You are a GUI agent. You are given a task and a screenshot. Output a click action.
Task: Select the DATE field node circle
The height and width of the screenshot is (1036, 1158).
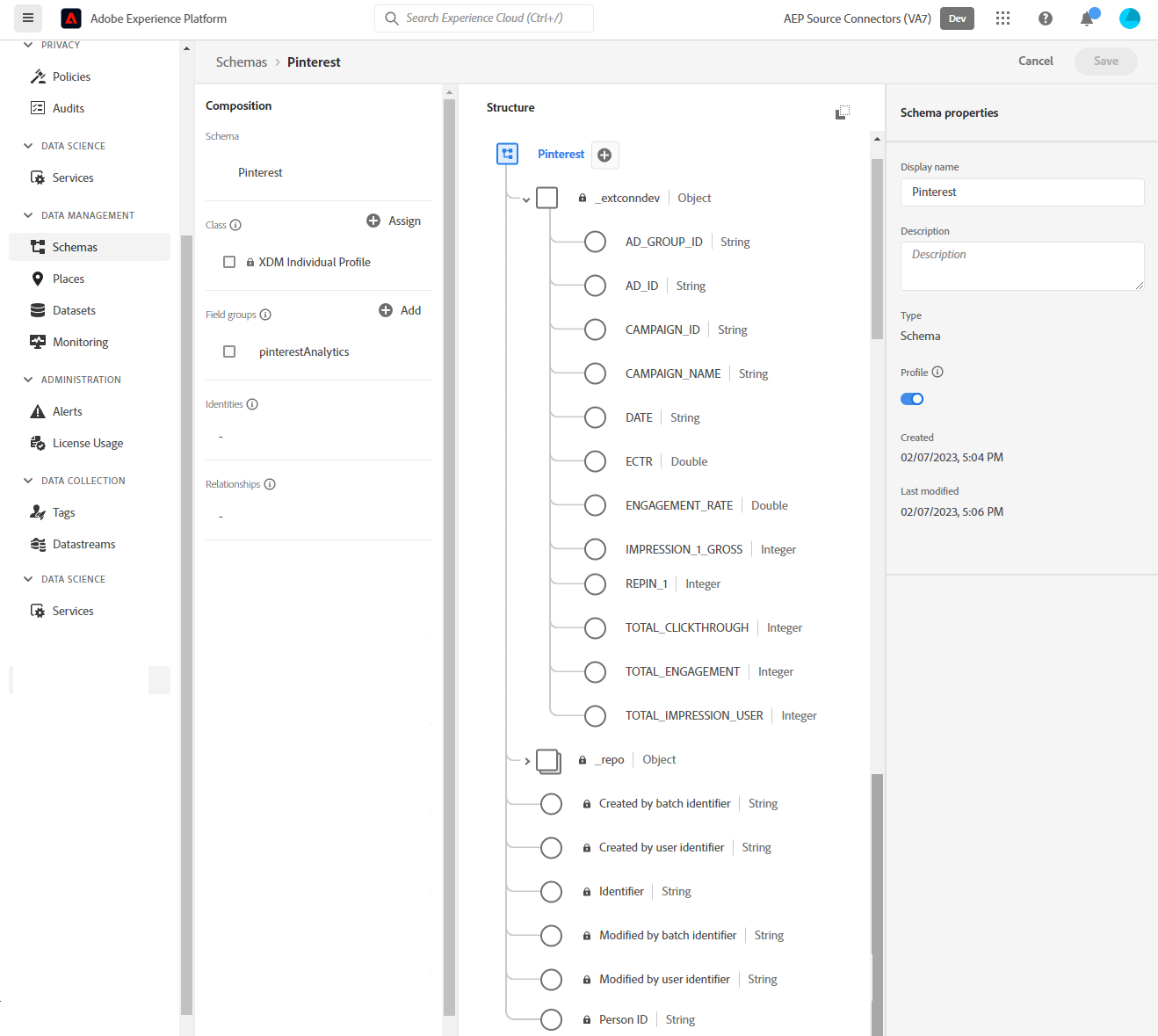pos(595,417)
